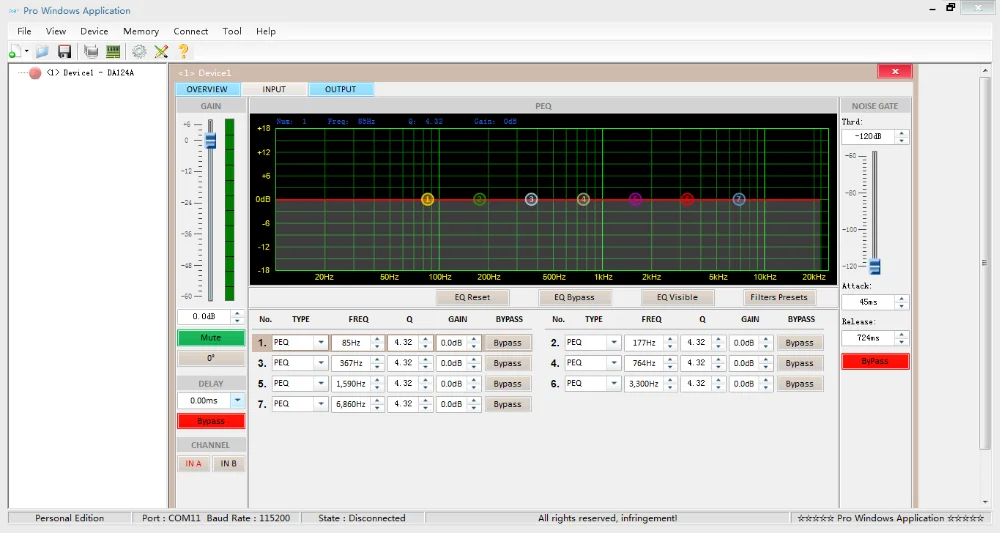Click the floppy disk save icon
This screenshot has width=1000, height=533.
(64, 52)
